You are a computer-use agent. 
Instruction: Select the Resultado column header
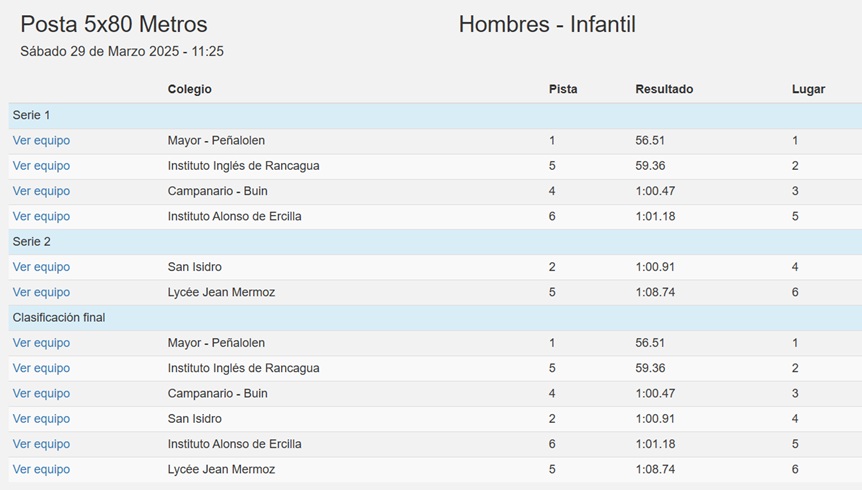click(x=664, y=89)
